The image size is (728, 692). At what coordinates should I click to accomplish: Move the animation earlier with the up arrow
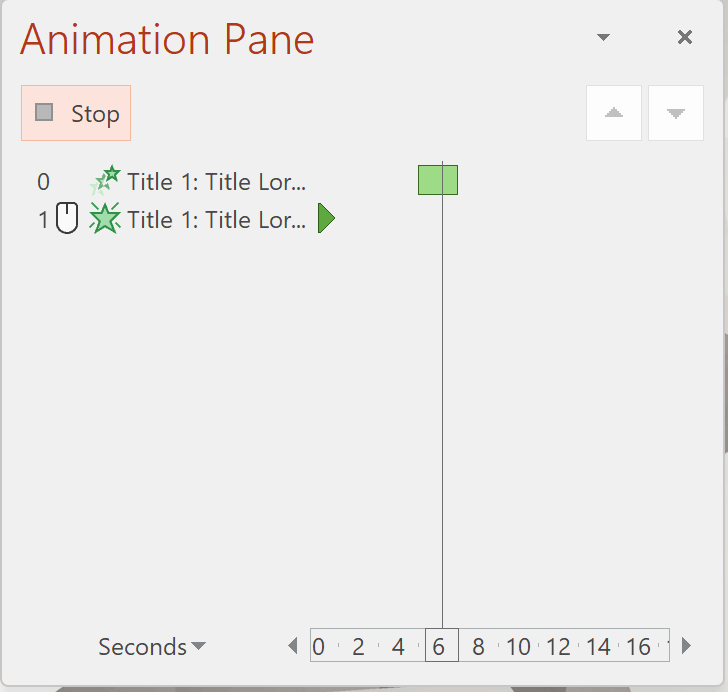(614, 113)
